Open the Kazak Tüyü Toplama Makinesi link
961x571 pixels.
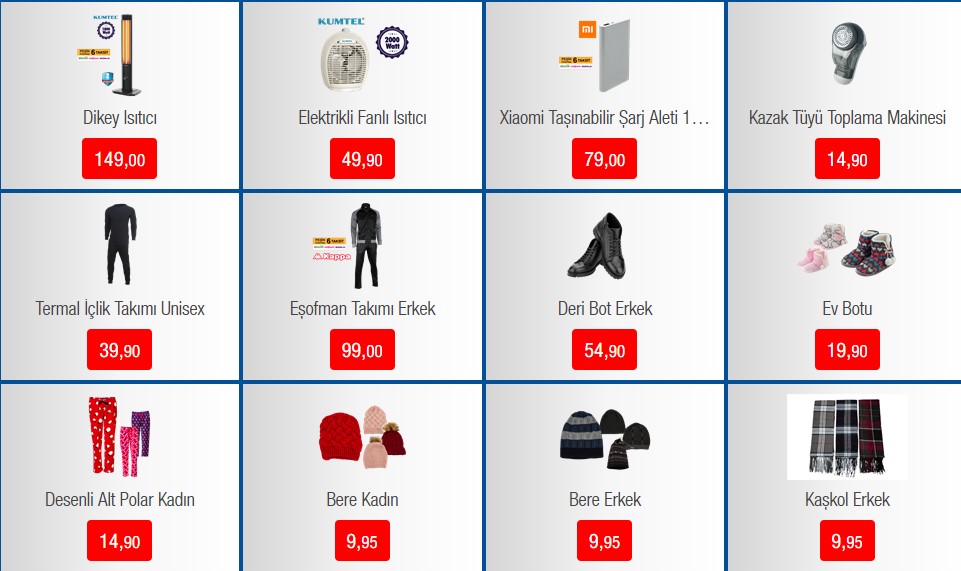(x=847, y=118)
